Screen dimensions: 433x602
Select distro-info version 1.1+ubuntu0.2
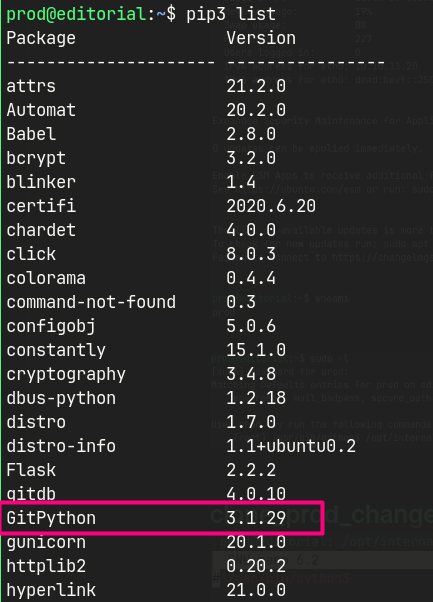[x=291, y=446]
